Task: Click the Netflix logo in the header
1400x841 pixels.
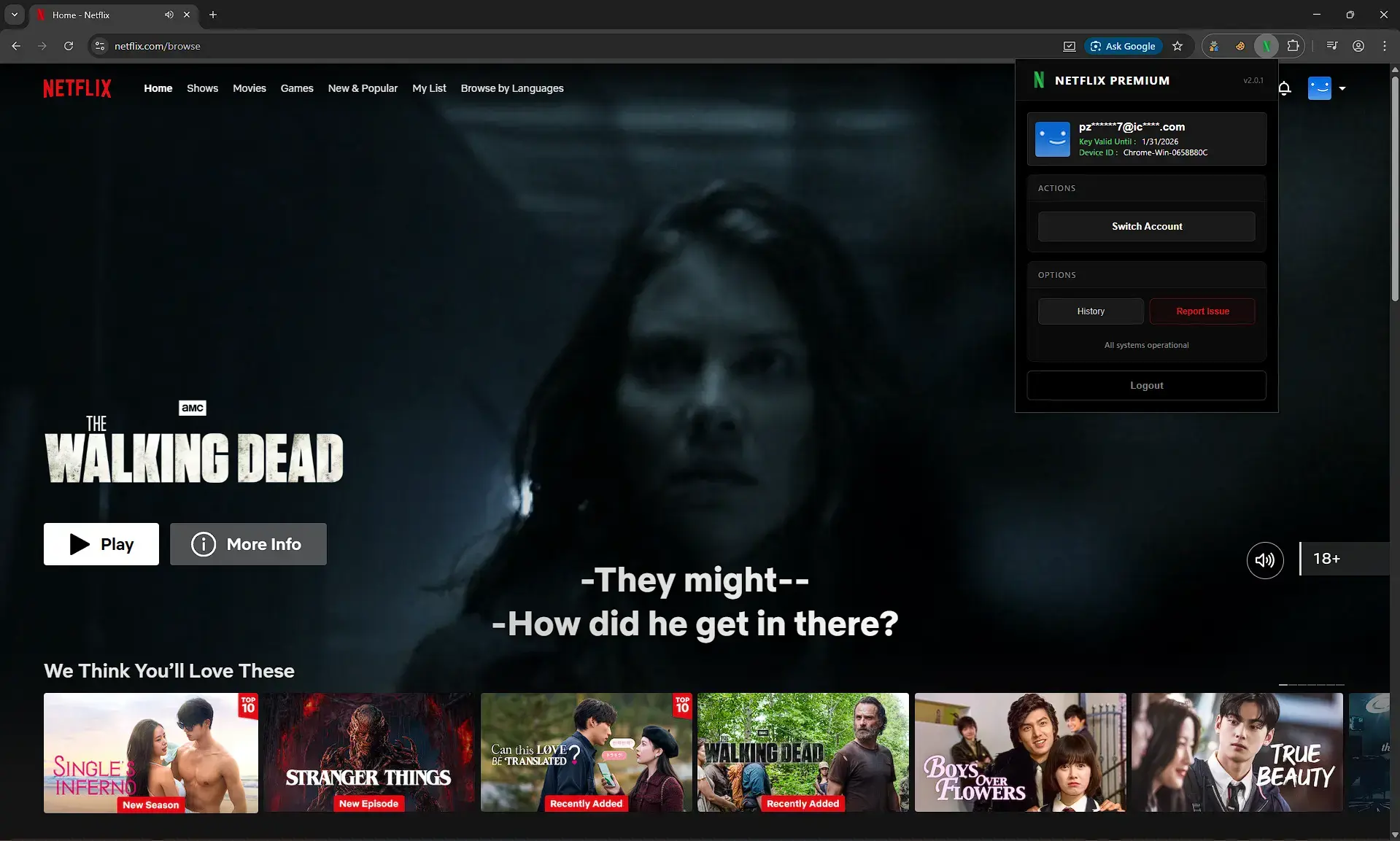Action: pyautogui.click(x=77, y=88)
